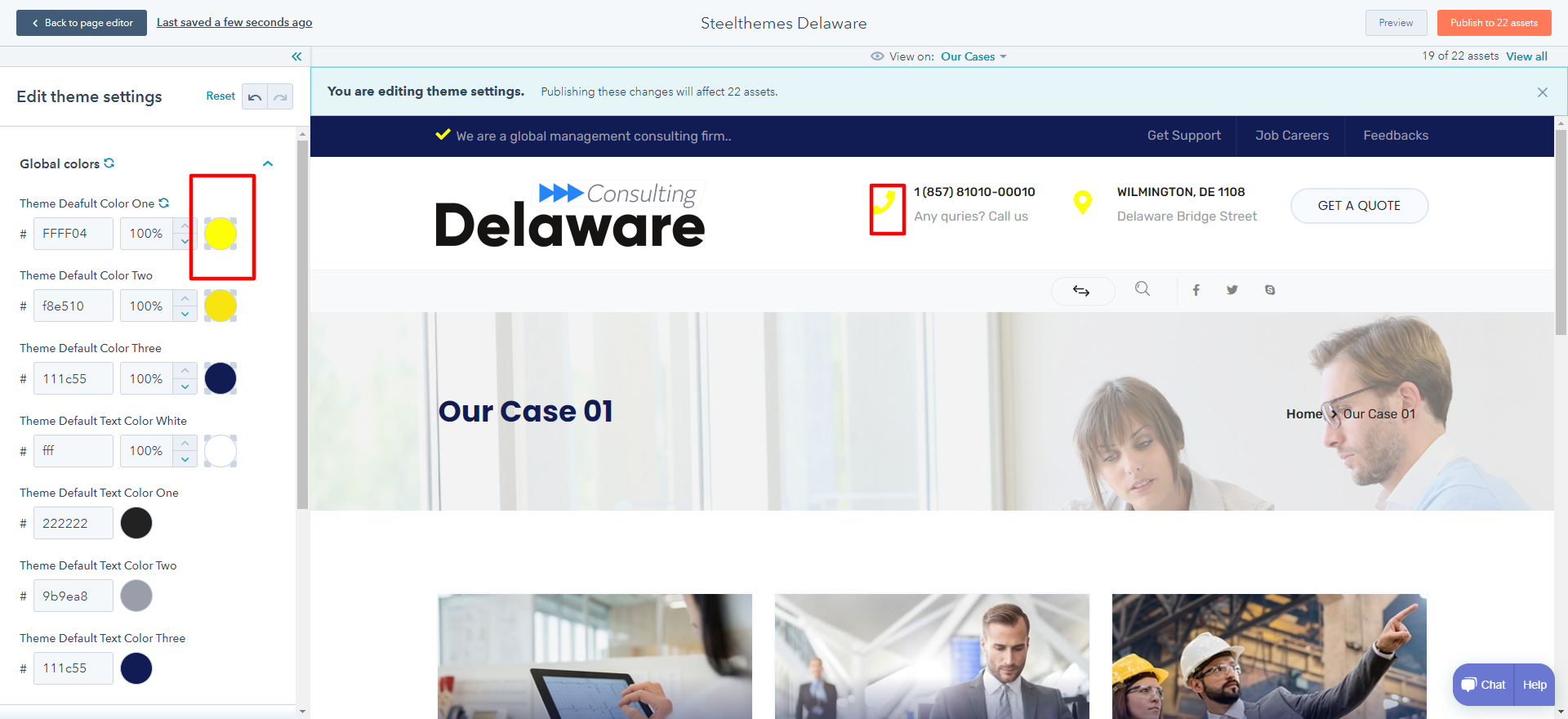Collapse the sidebar with double chevron icon
Viewport: 1568px width, 719px height.
296,56
